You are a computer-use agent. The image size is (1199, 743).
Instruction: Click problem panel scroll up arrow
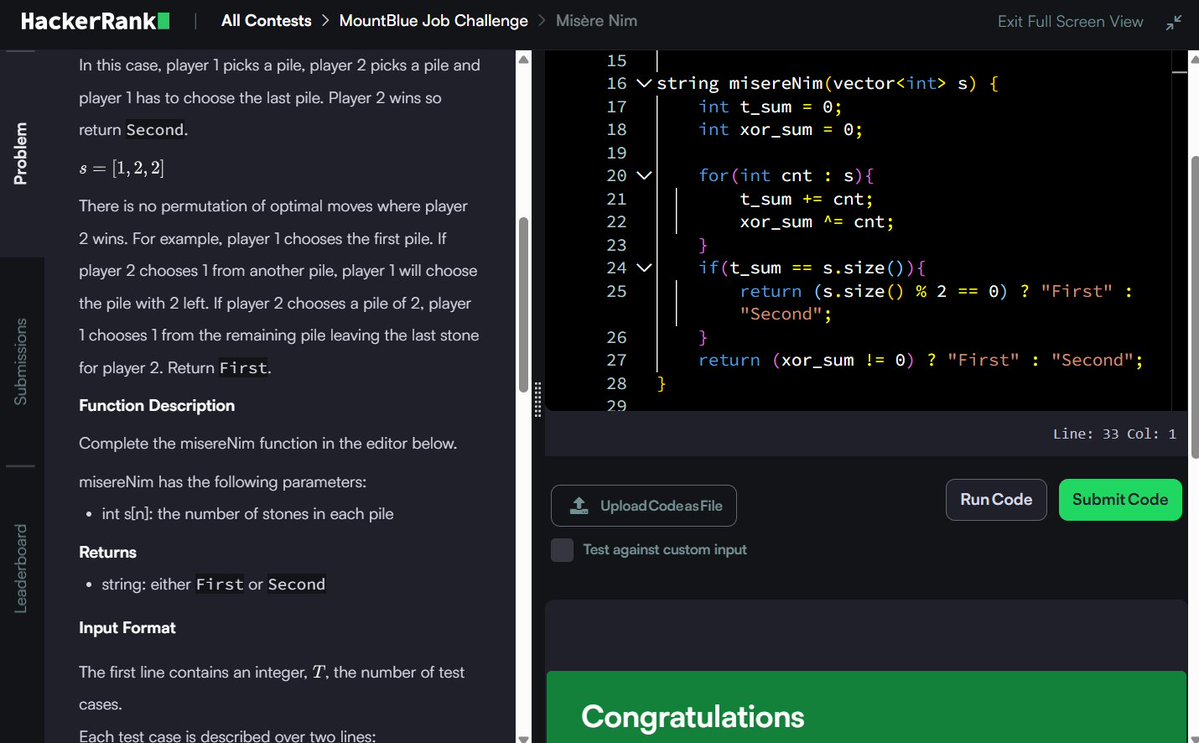[x=524, y=60]
